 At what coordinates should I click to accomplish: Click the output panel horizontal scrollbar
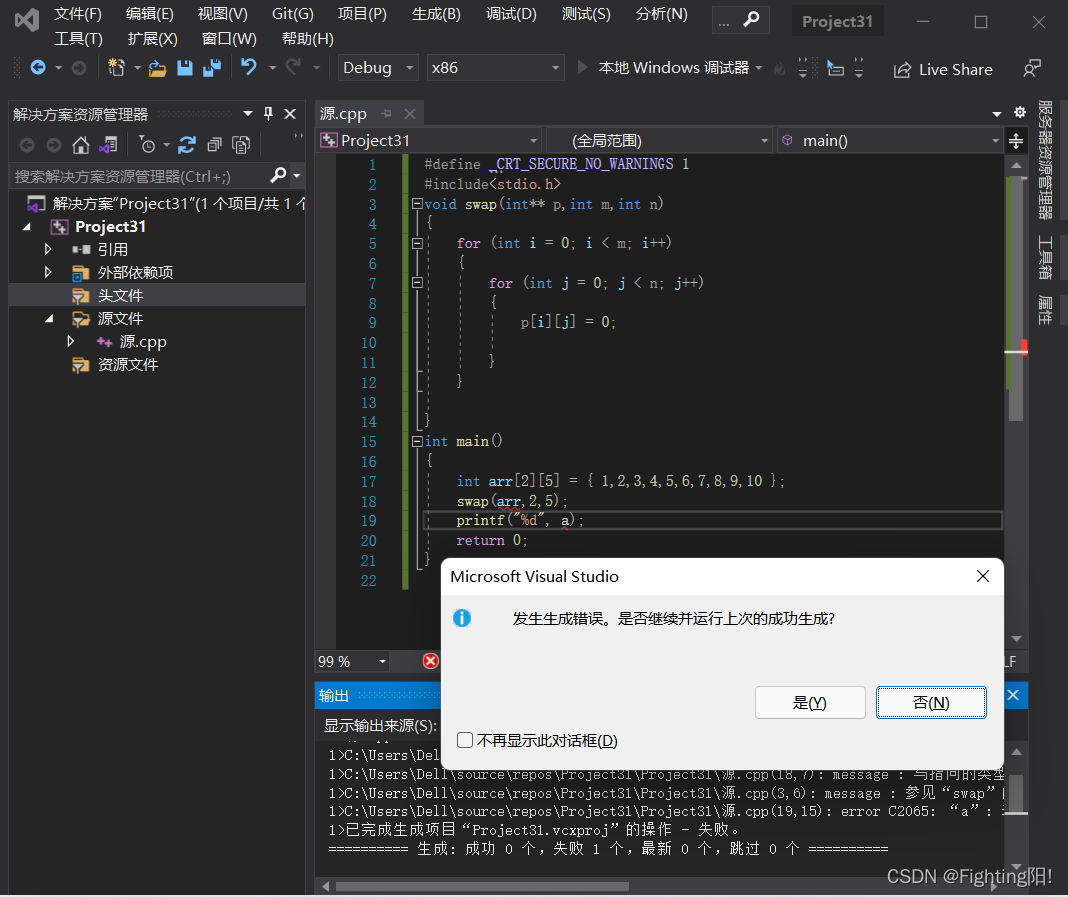click(482, 886)
